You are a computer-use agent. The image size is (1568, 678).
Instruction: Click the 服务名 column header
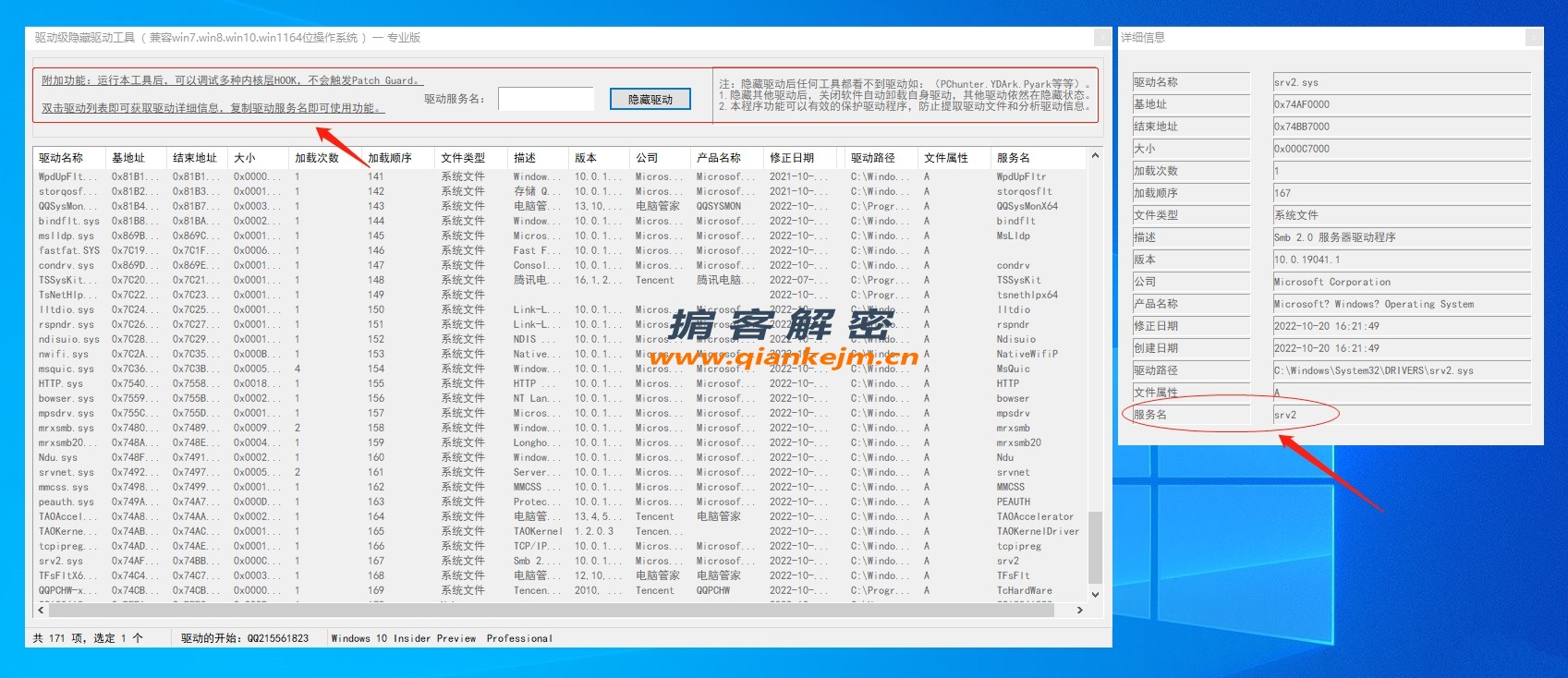point(1038,158)
